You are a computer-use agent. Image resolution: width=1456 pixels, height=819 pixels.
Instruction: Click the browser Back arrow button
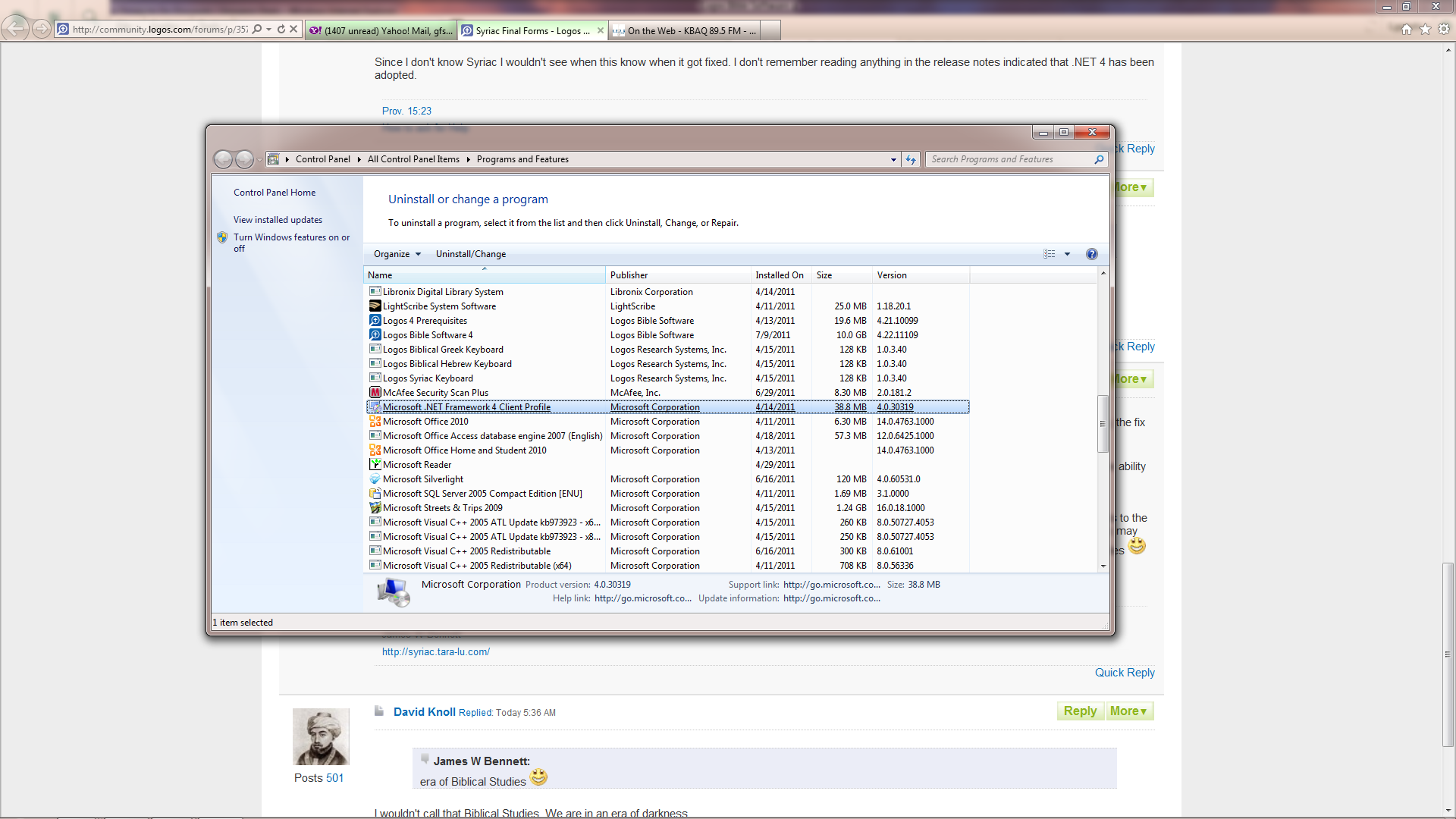point(15,29)
